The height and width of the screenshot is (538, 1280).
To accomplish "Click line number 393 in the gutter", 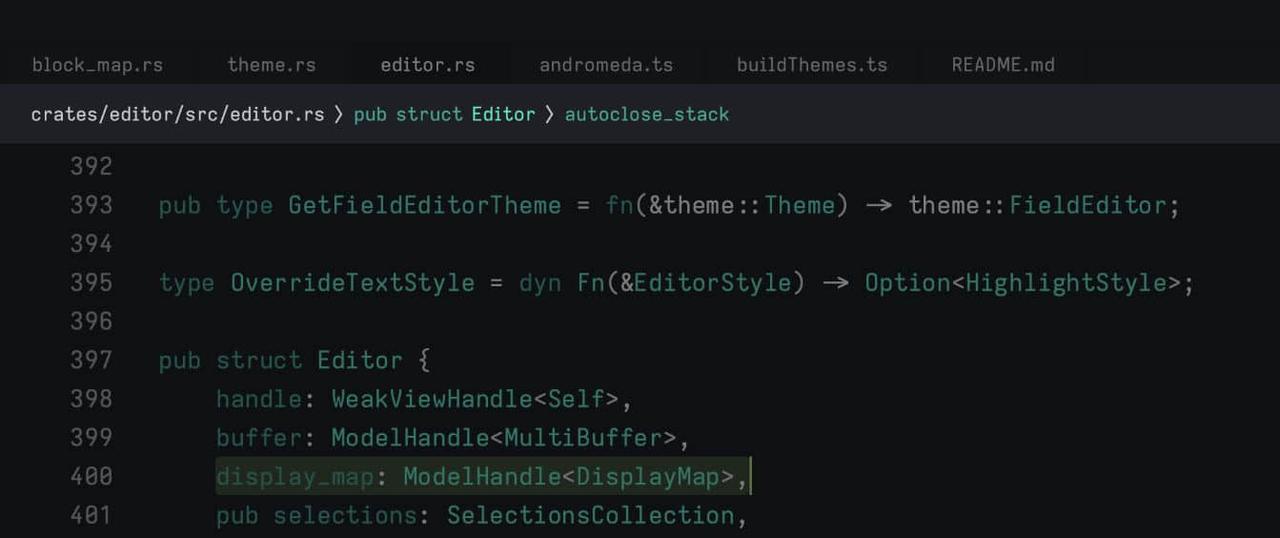I will [x=91, y=205].
